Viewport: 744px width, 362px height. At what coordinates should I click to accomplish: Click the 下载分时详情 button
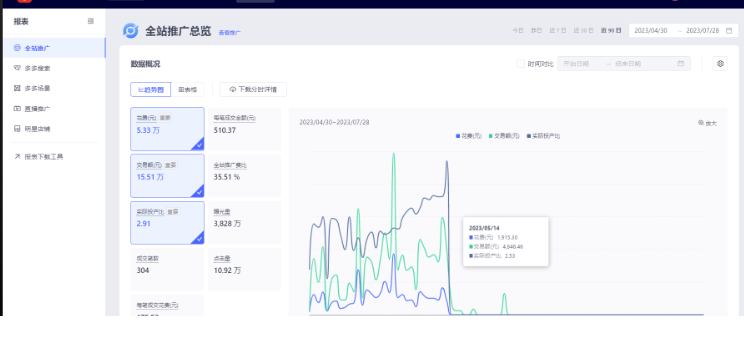click(x=253, y=89)
